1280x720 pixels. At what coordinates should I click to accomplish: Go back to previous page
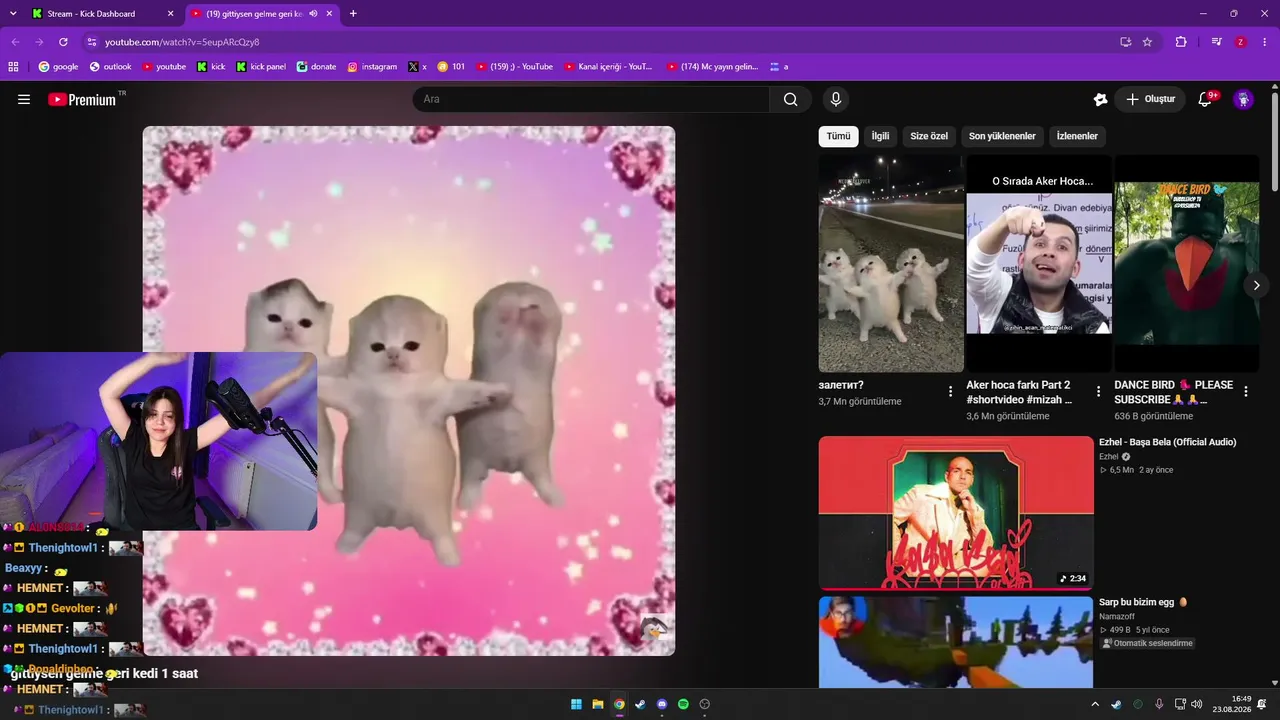[x=15, y=42]
